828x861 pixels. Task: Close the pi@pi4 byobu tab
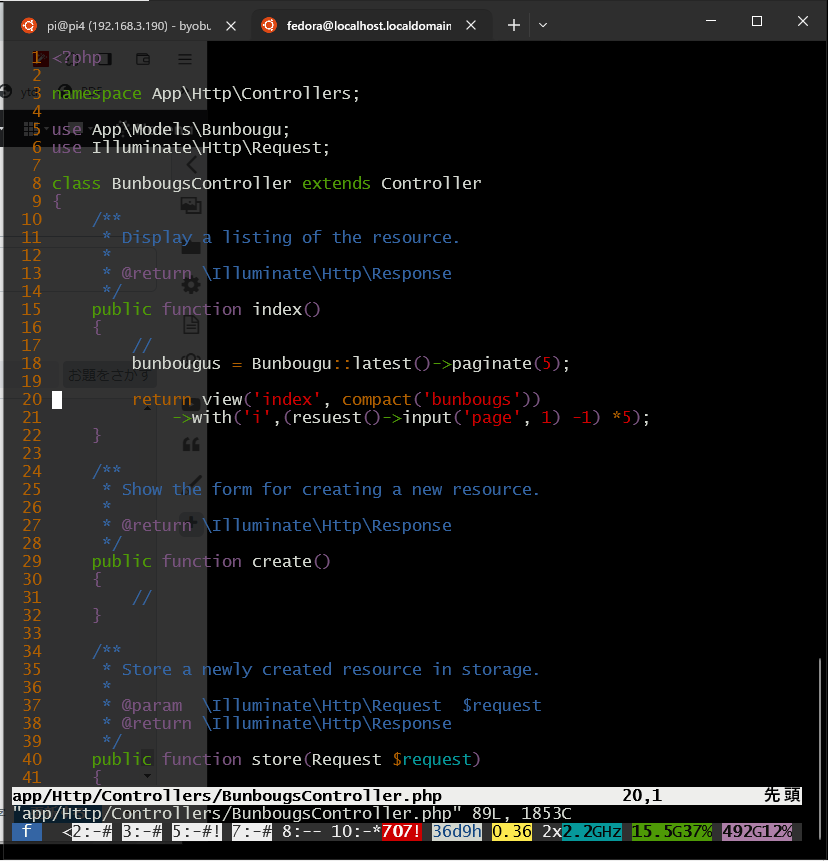tap(231, 26)
